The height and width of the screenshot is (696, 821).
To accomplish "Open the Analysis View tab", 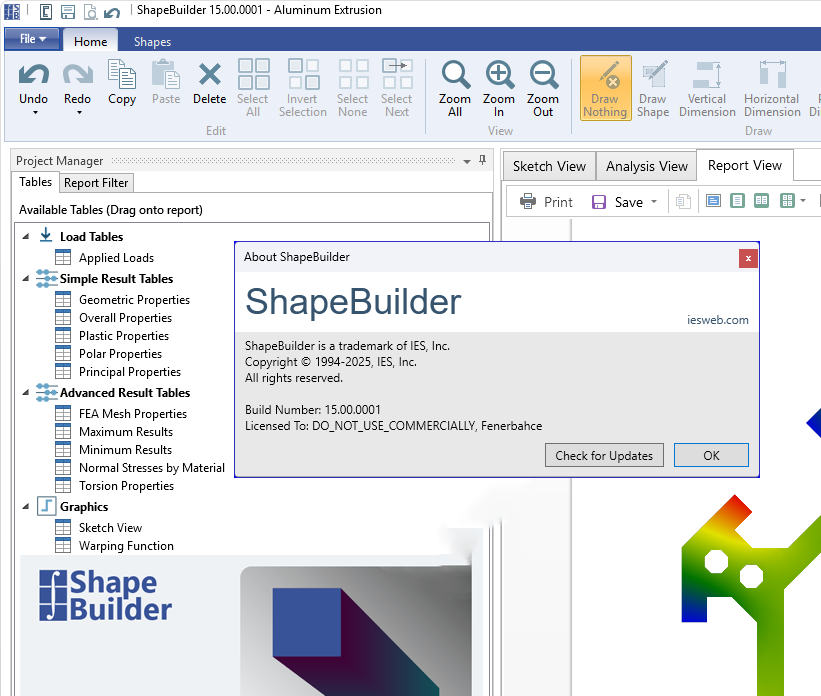I will pyautogui.click(x=647, y=166).
